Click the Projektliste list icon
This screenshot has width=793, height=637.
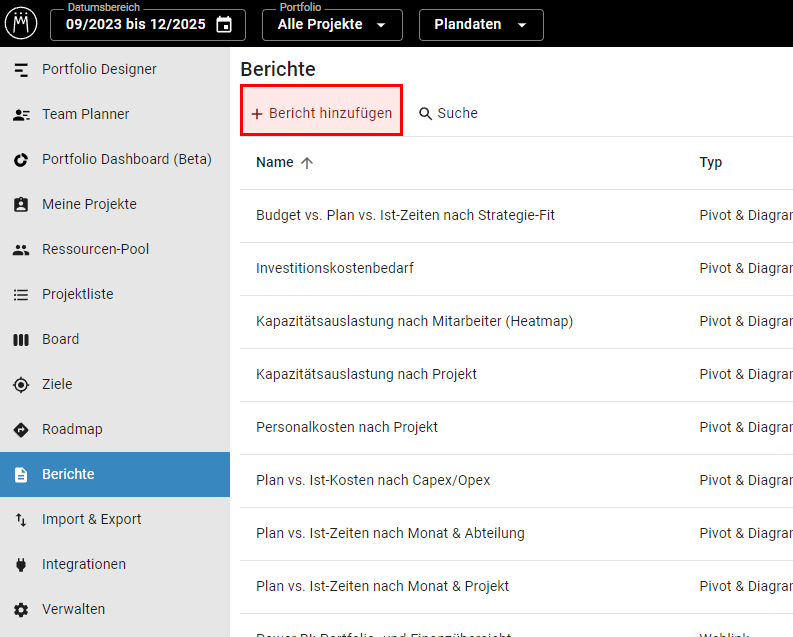pyautogui.click(x=21, y=295)
